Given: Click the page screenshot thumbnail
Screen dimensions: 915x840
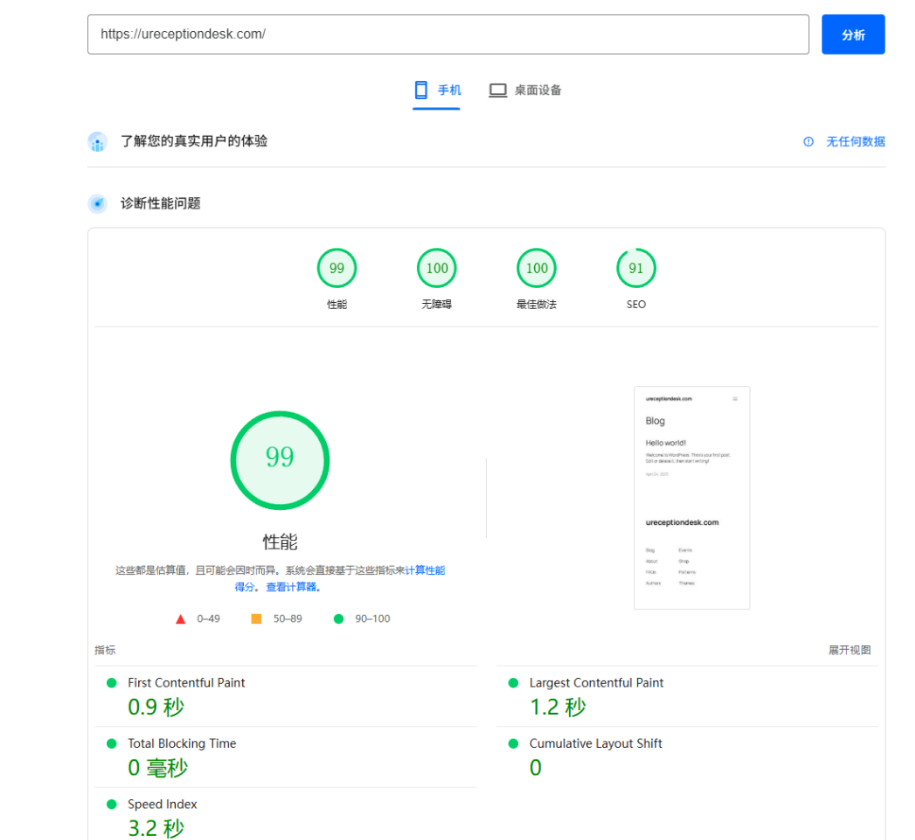Looking at the screenshot, I should pos(692,497).
